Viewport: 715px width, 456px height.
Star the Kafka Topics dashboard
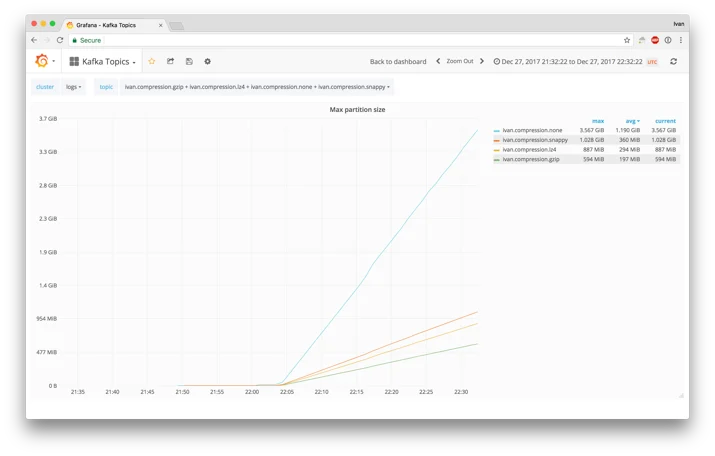(152, 61)
